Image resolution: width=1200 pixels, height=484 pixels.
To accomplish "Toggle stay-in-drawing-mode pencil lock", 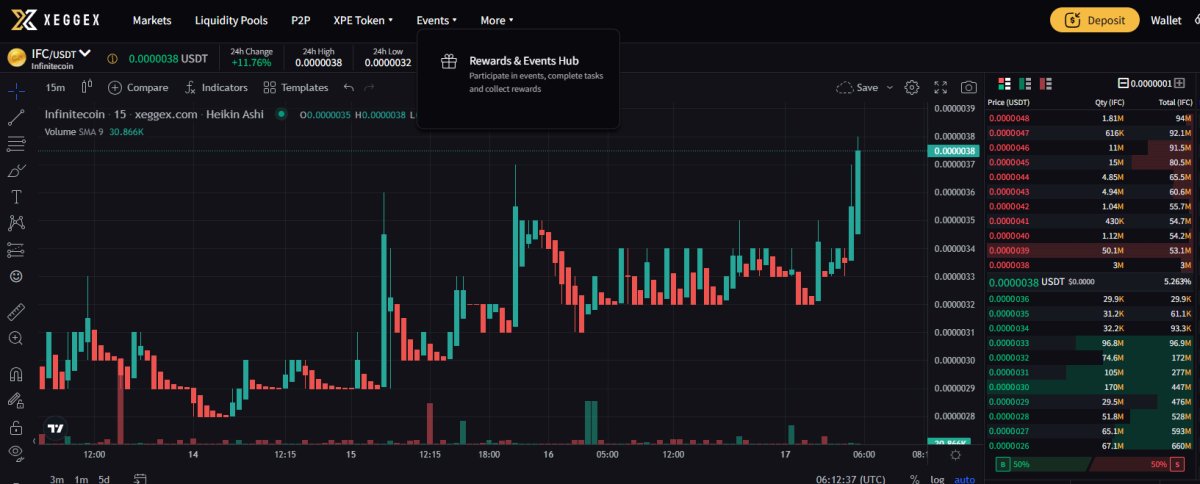I will coord(15,401).
